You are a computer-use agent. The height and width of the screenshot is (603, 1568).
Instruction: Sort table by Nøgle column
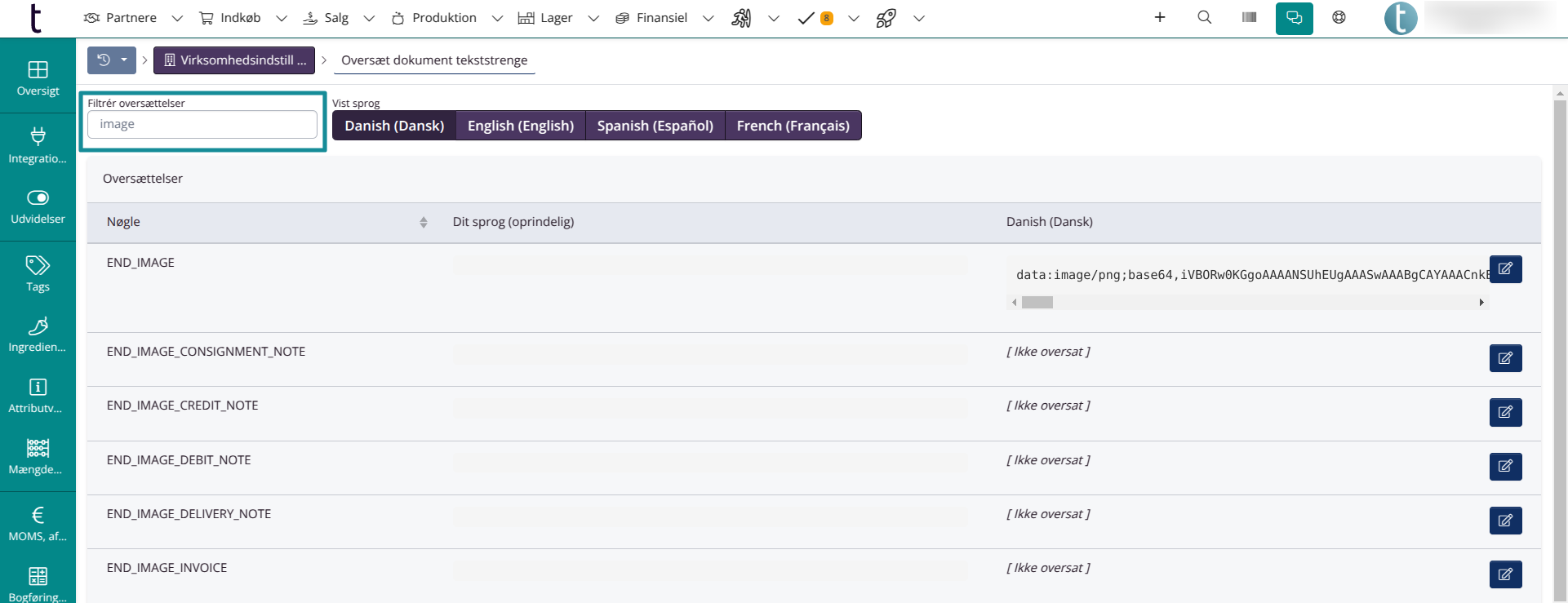(423, 222)
